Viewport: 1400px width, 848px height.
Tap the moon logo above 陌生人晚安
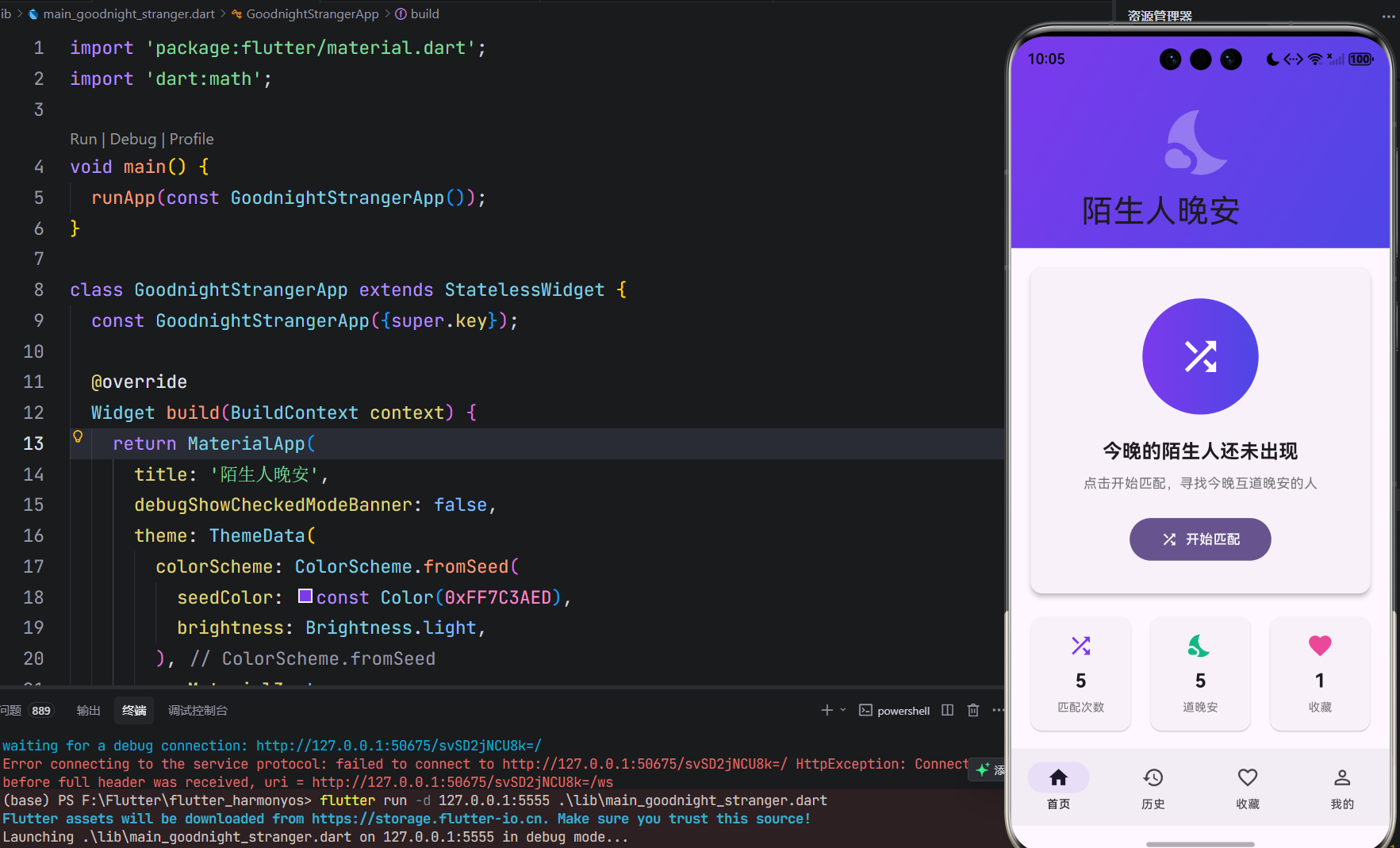[1196, 142]
